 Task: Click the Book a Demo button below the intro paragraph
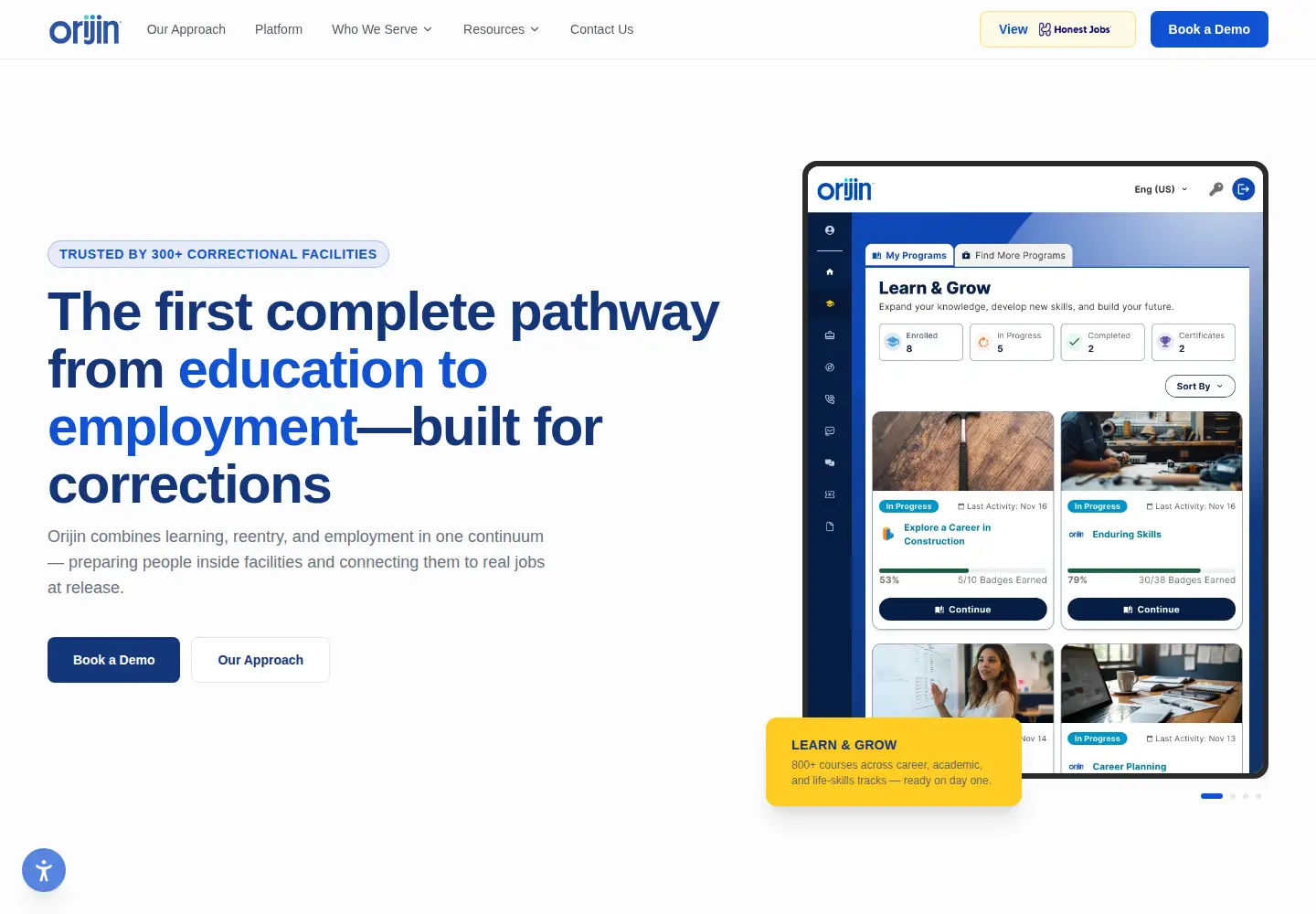coord(113,660)
